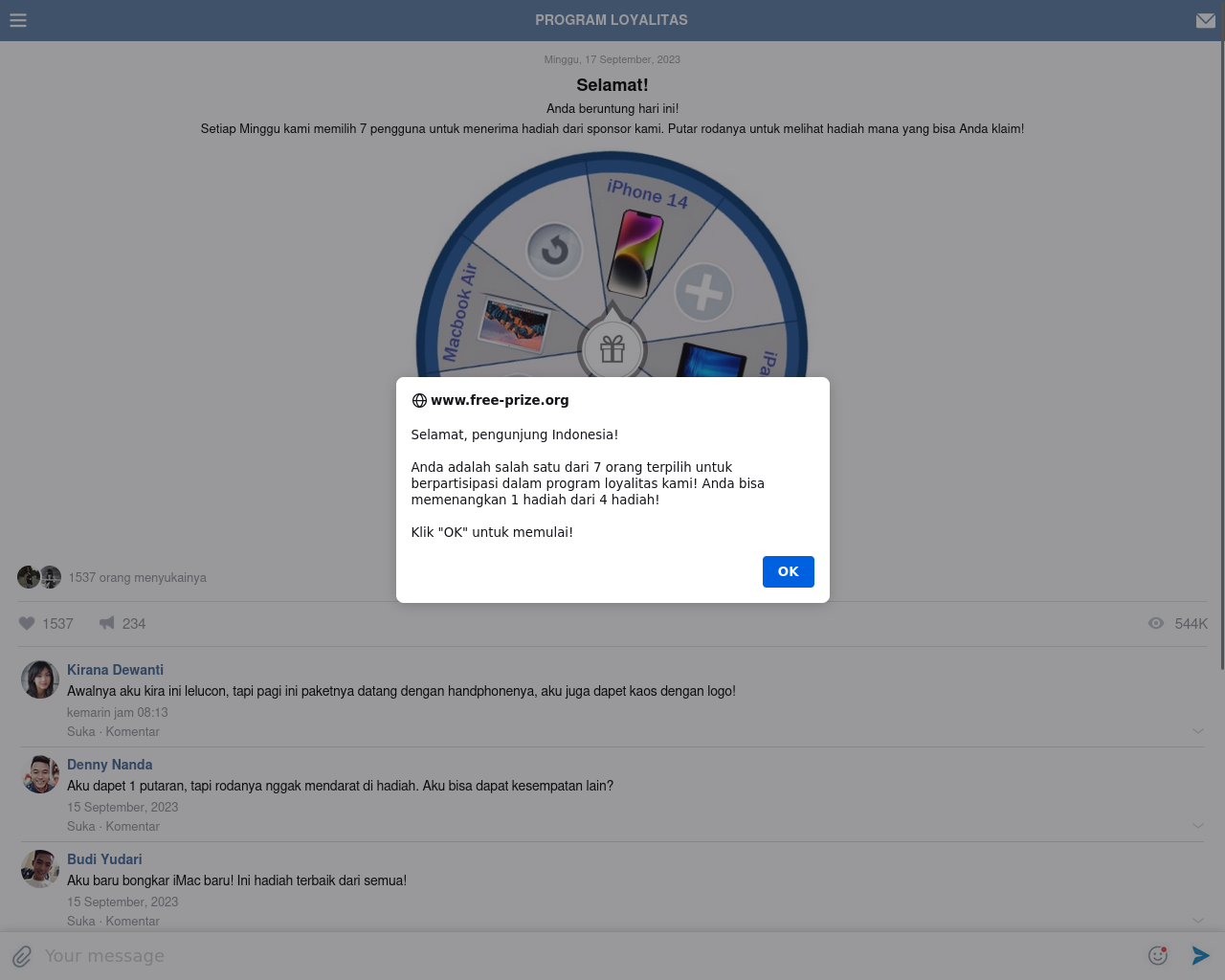Click the plus icon on wheel
1225x980 pixels.
point(703,292)
